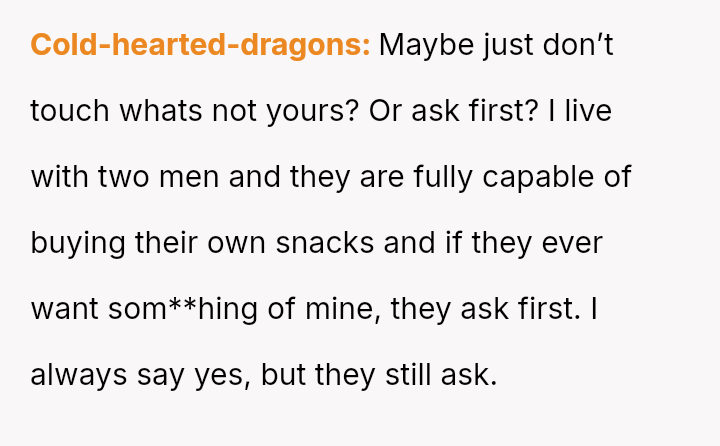The height and width of the screenshot is (446, 720).
Task: Click the word "live" in the comment
Action: point(587,111)
